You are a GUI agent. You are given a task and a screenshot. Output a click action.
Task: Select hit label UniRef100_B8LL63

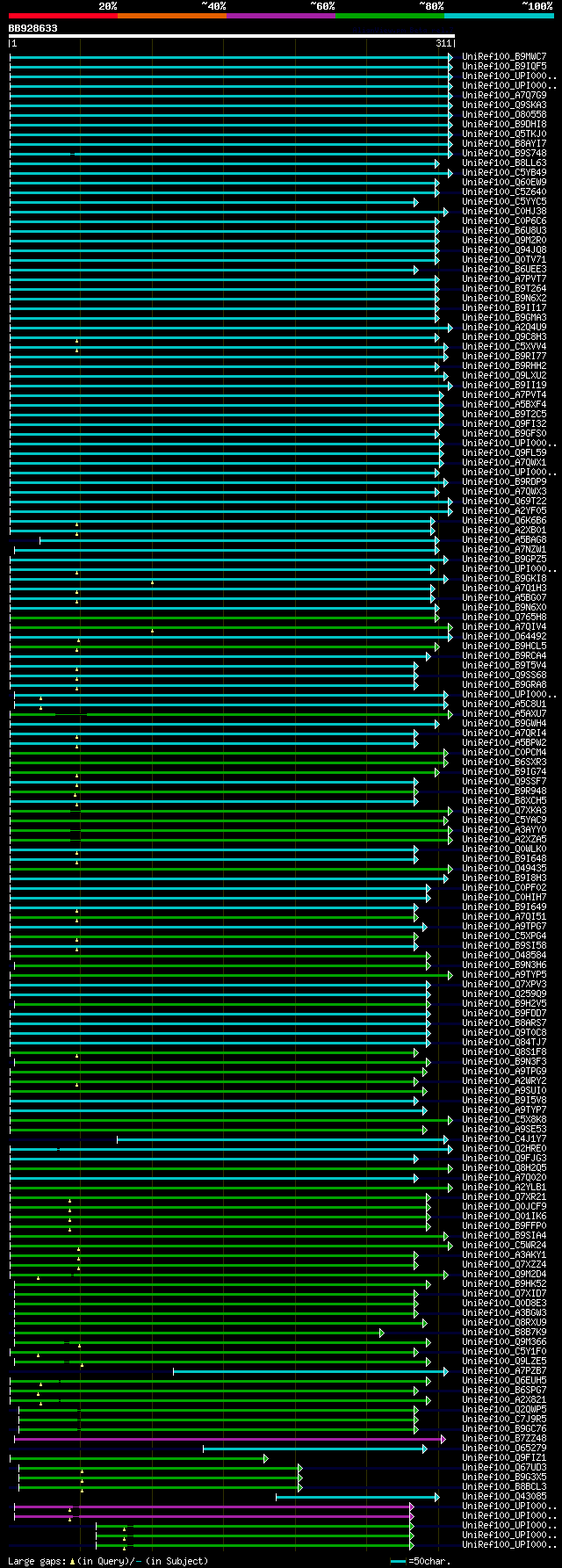504,163
